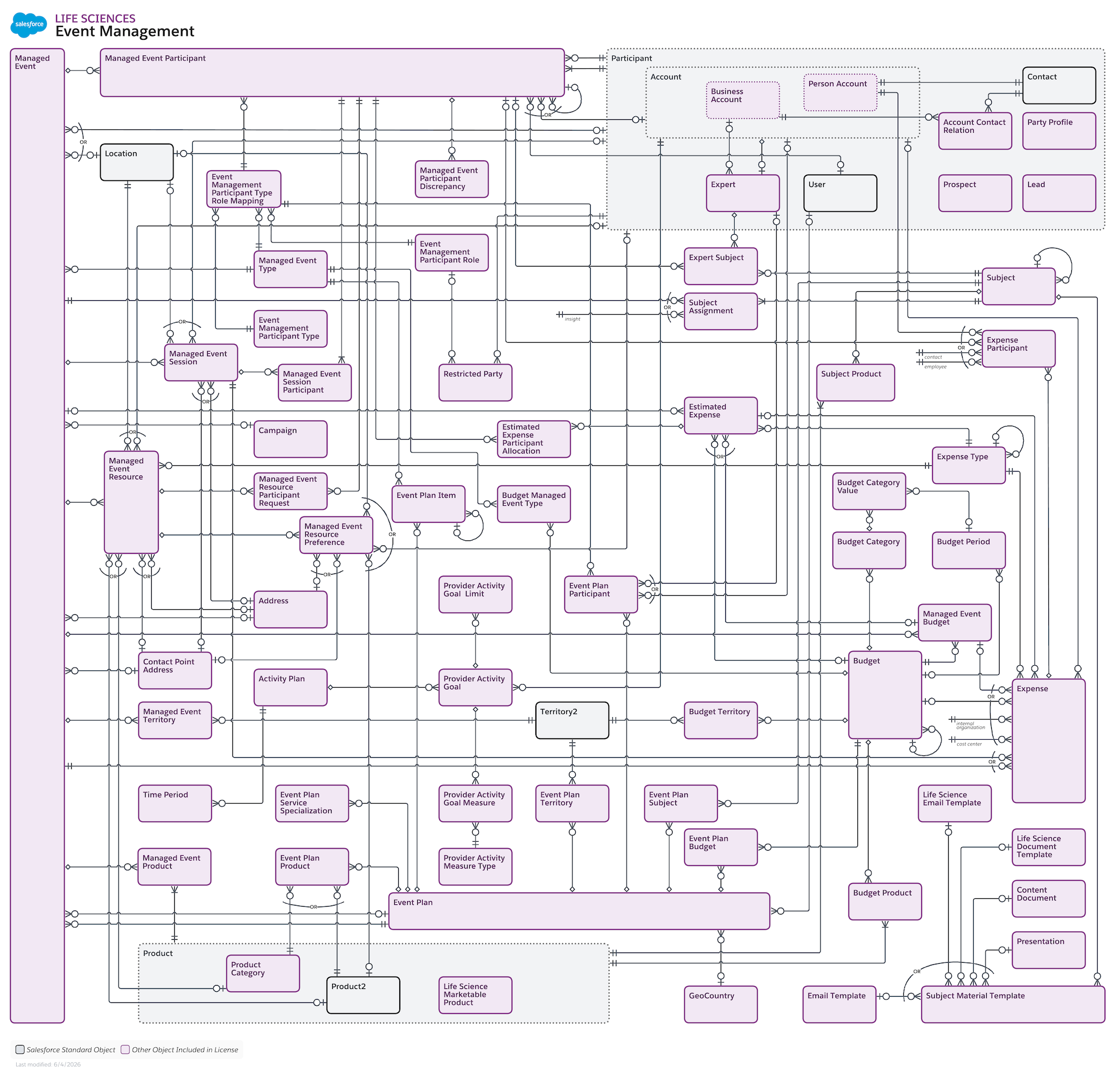Click 'Budget Managed Event Type' entity
The height and width of the screenshot is (1078, 1120).
[x=534, y=504]
